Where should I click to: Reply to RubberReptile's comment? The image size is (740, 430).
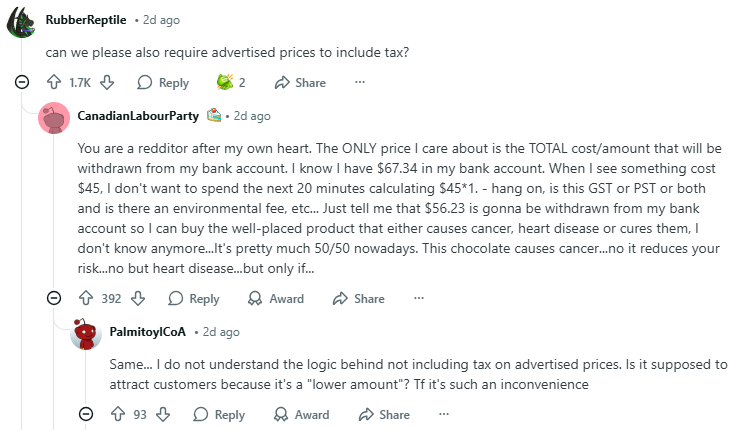(x=162, y=82)
